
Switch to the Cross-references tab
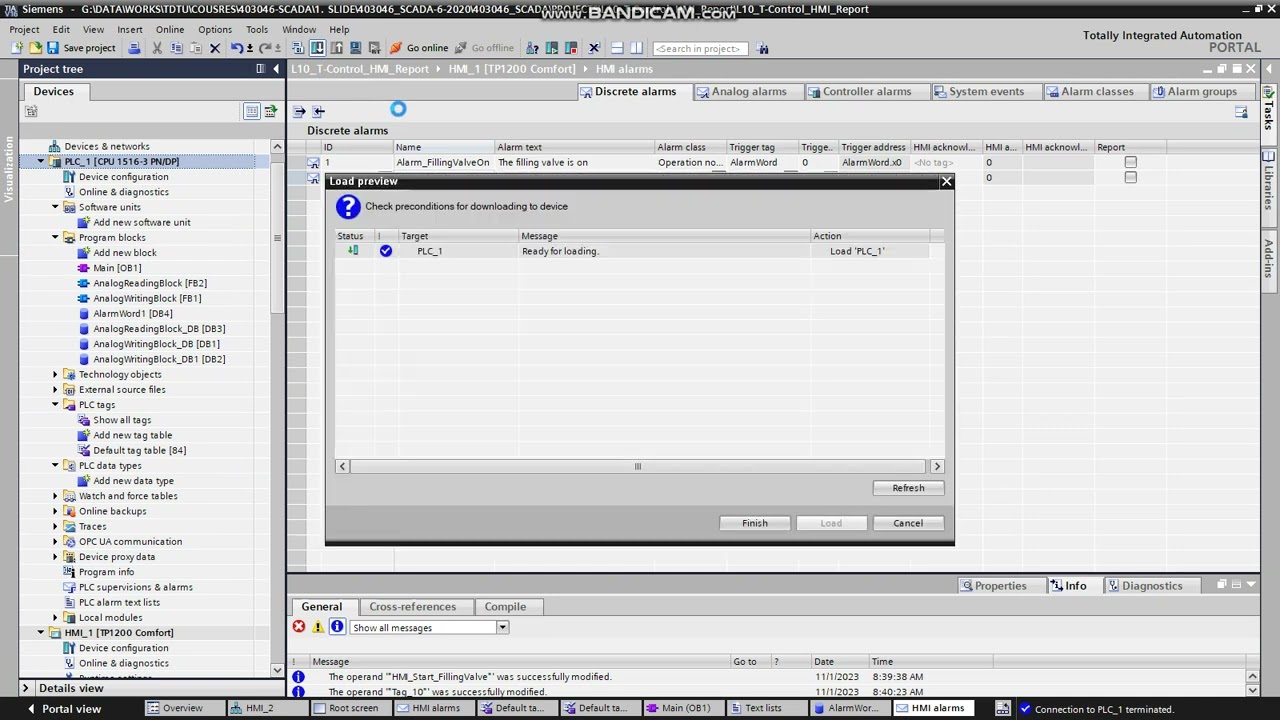point(412,607)
